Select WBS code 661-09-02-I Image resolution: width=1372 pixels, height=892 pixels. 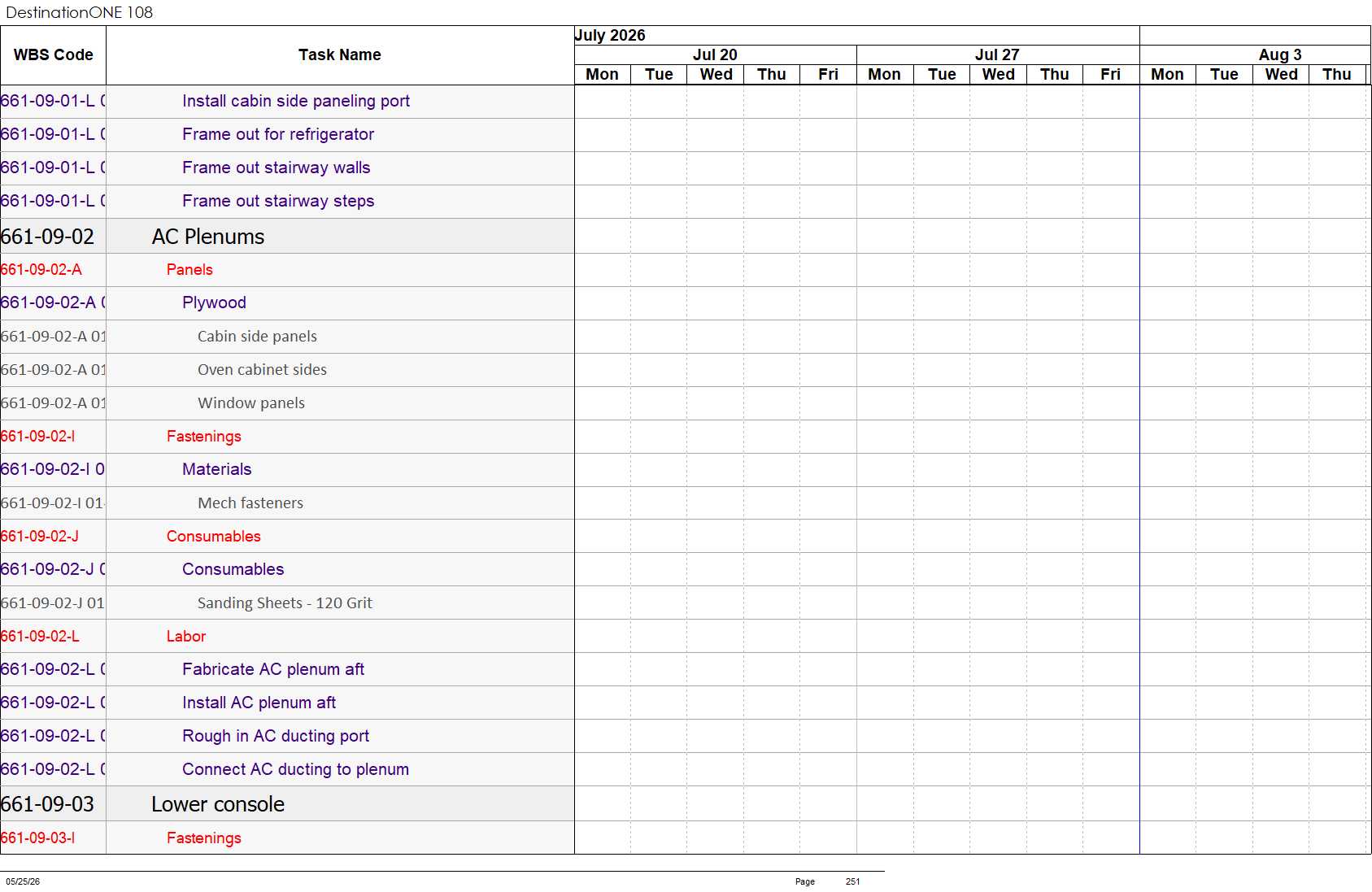point(37,437)
